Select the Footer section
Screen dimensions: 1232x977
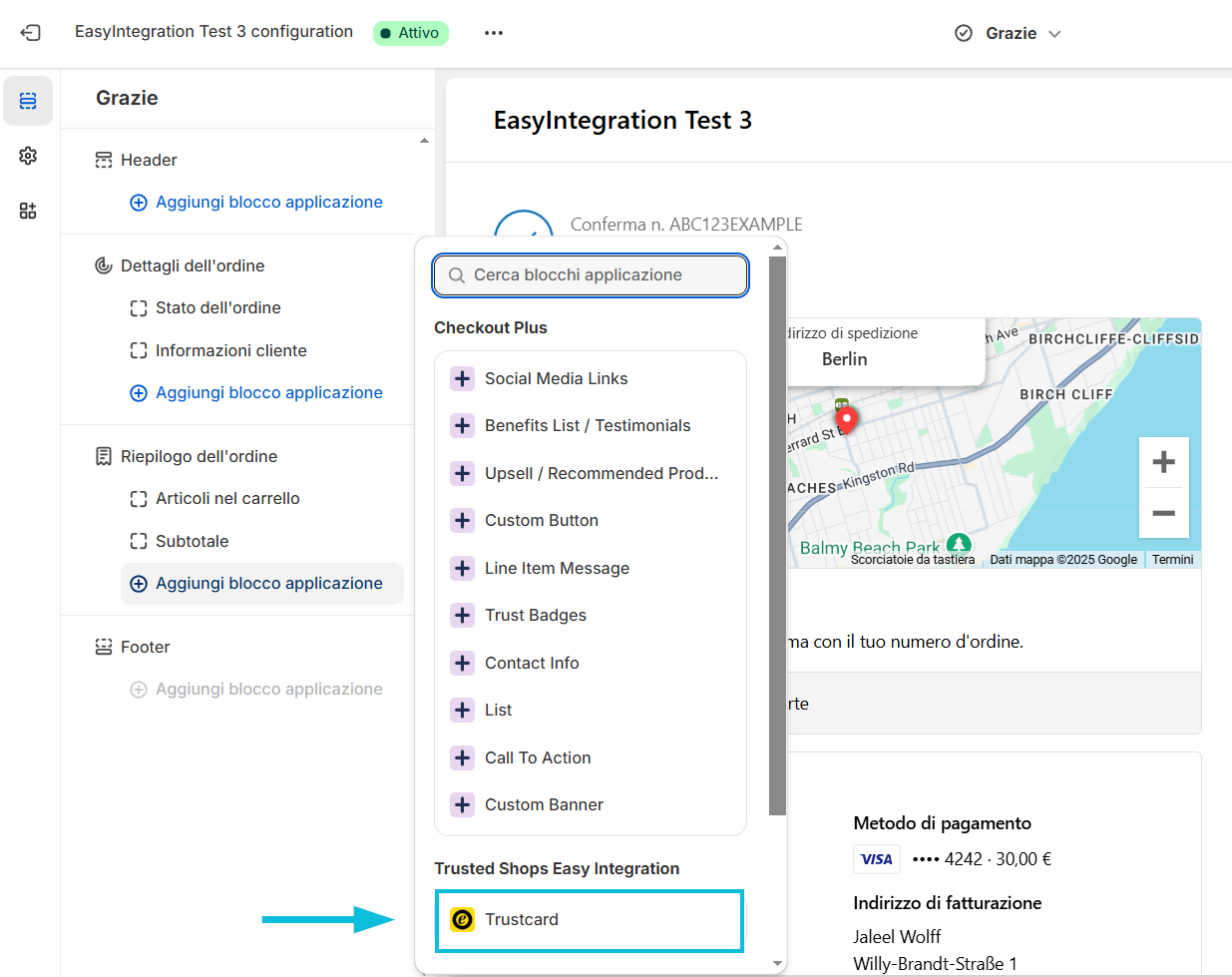pos(145,647)
